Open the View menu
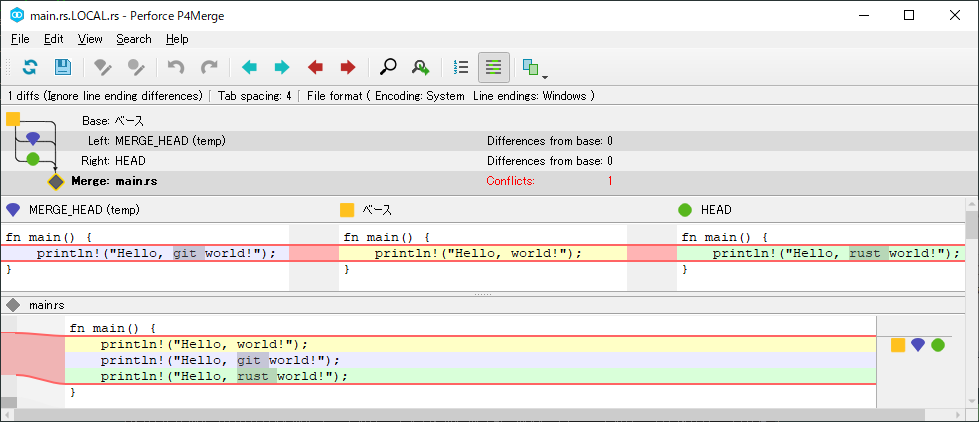979x422 pixels. [90, 39]
